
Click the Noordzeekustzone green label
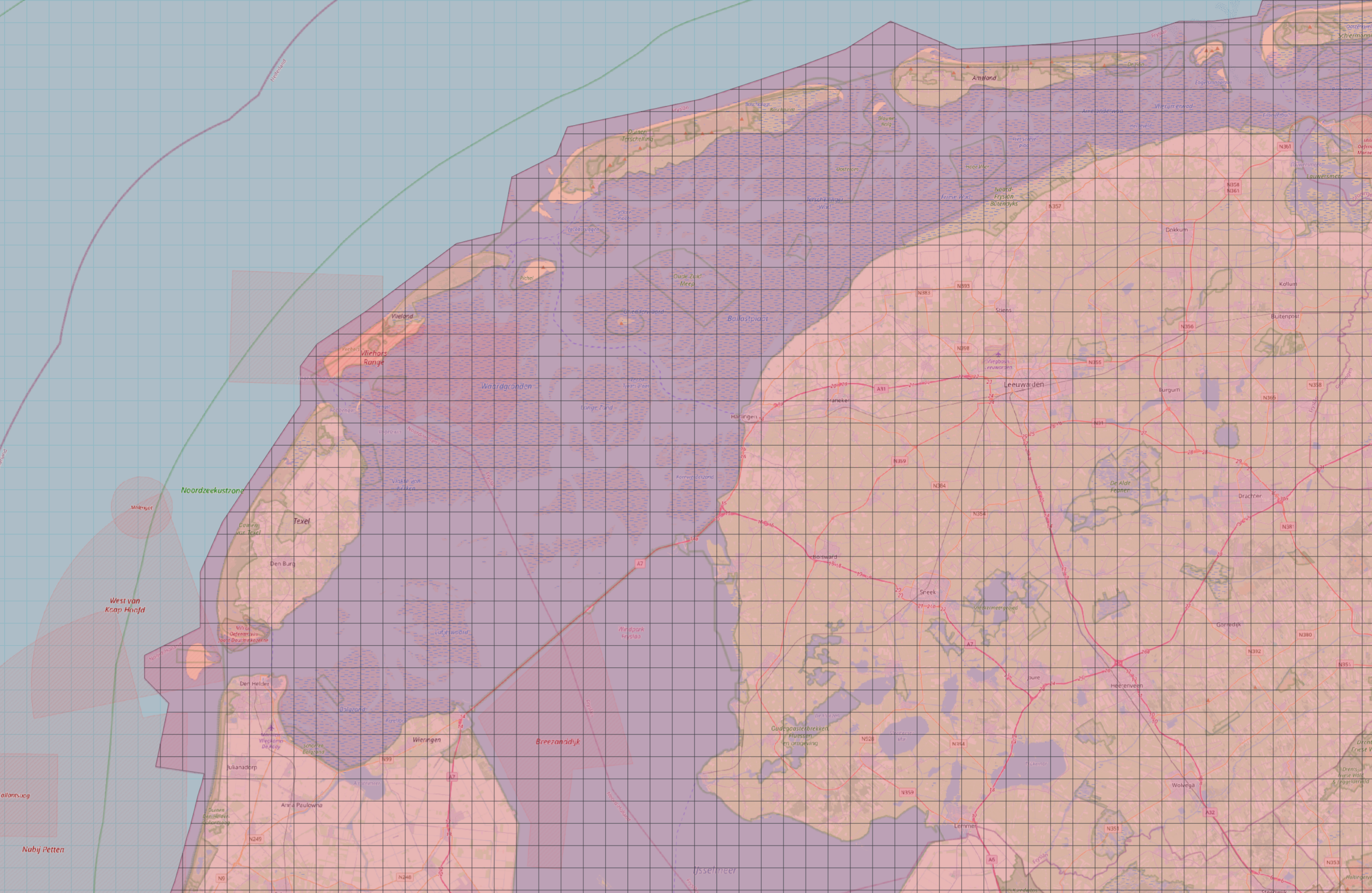coord(212,490)
